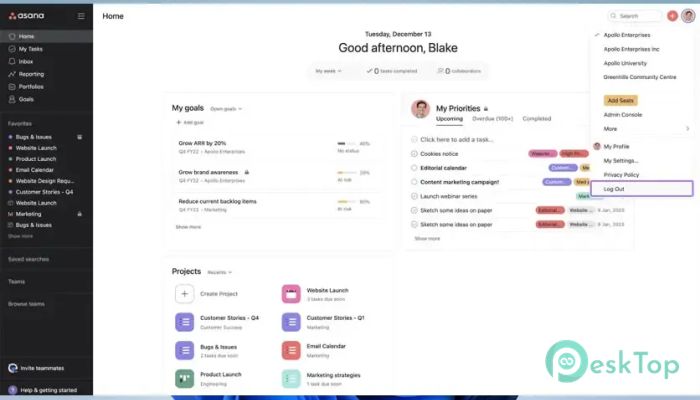The height and width of the screenshot is (400, 700).
Task: Click the Reporting chart icon
Action: click(12, 74)
